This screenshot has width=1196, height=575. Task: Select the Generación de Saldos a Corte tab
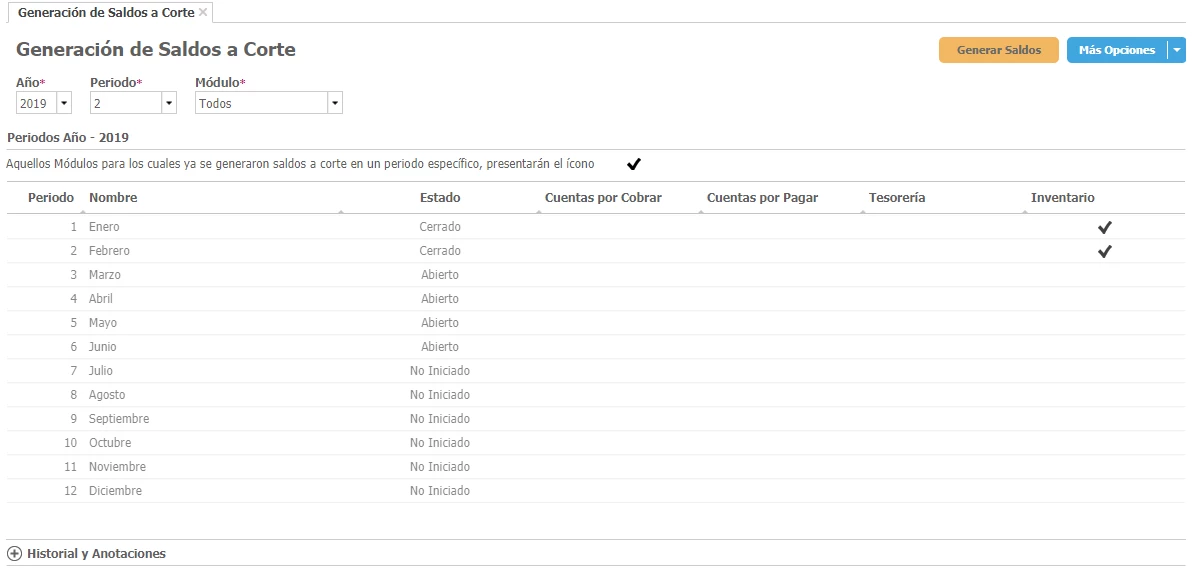pyautogui.click(x=105, y=13)
